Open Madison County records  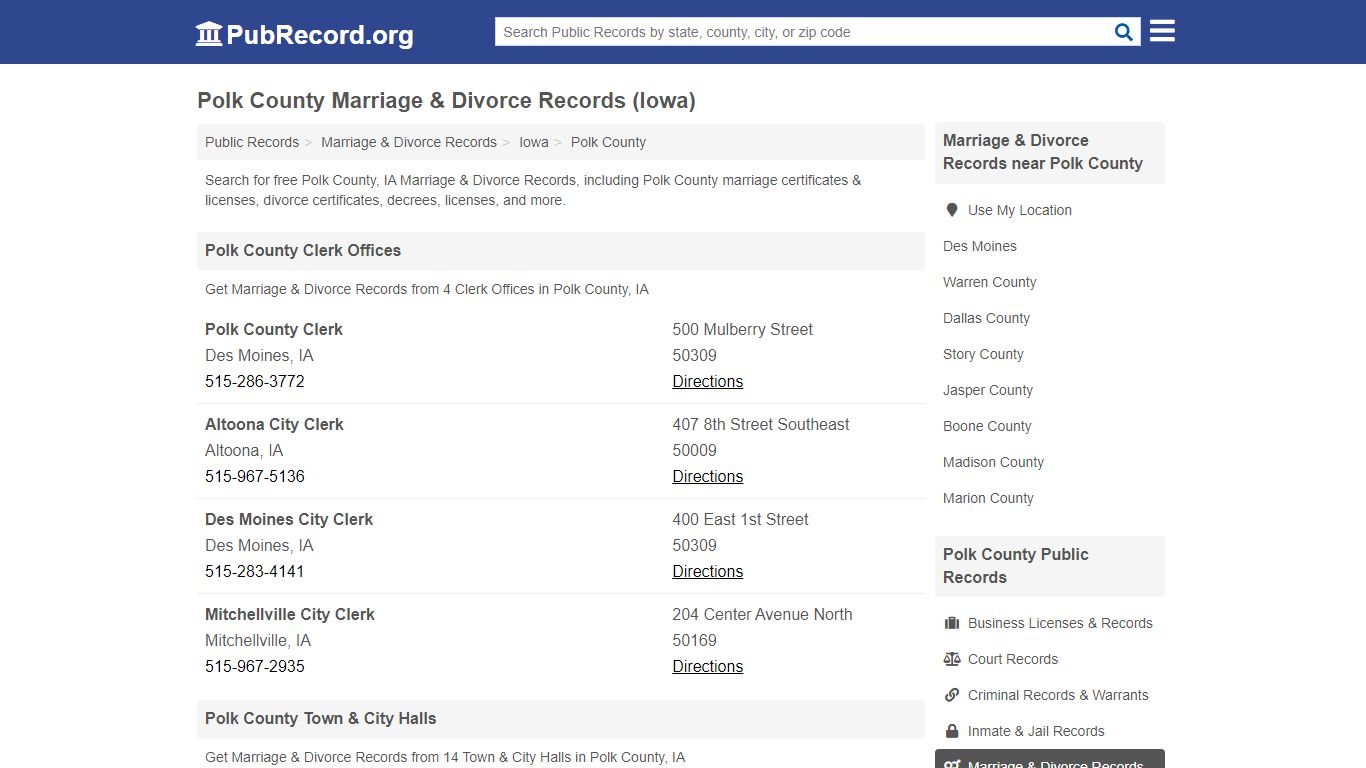tap(993, 462)
